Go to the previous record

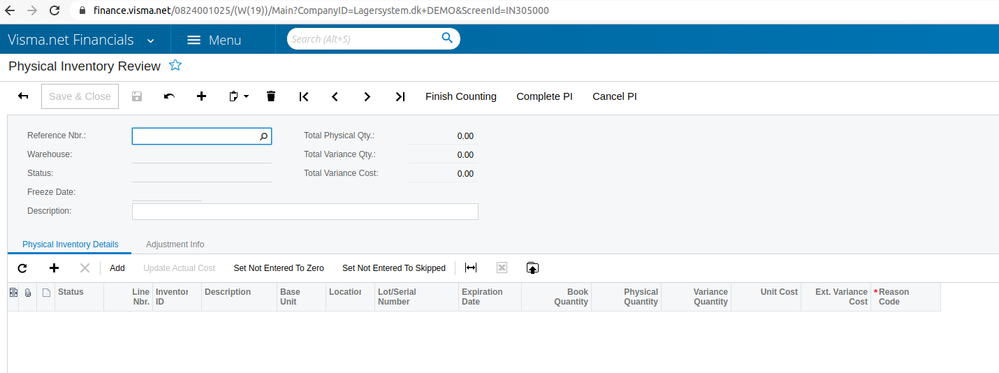tap(334, 96)
